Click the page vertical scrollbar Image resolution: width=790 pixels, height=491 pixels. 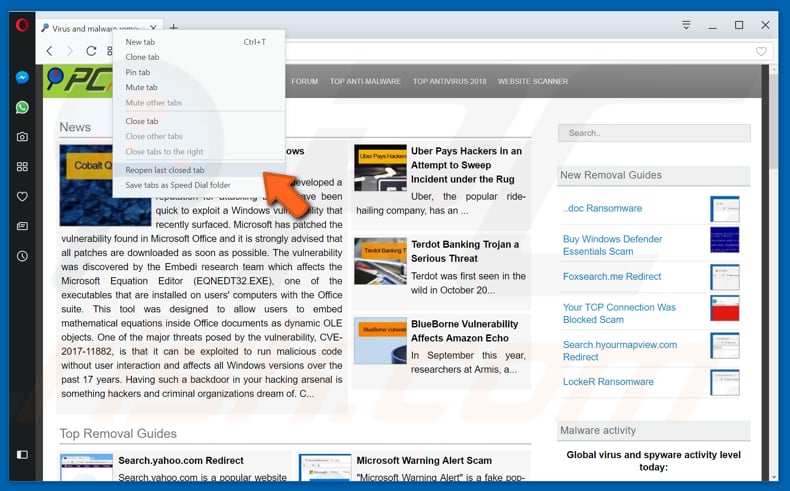click(x=774, y=120)
